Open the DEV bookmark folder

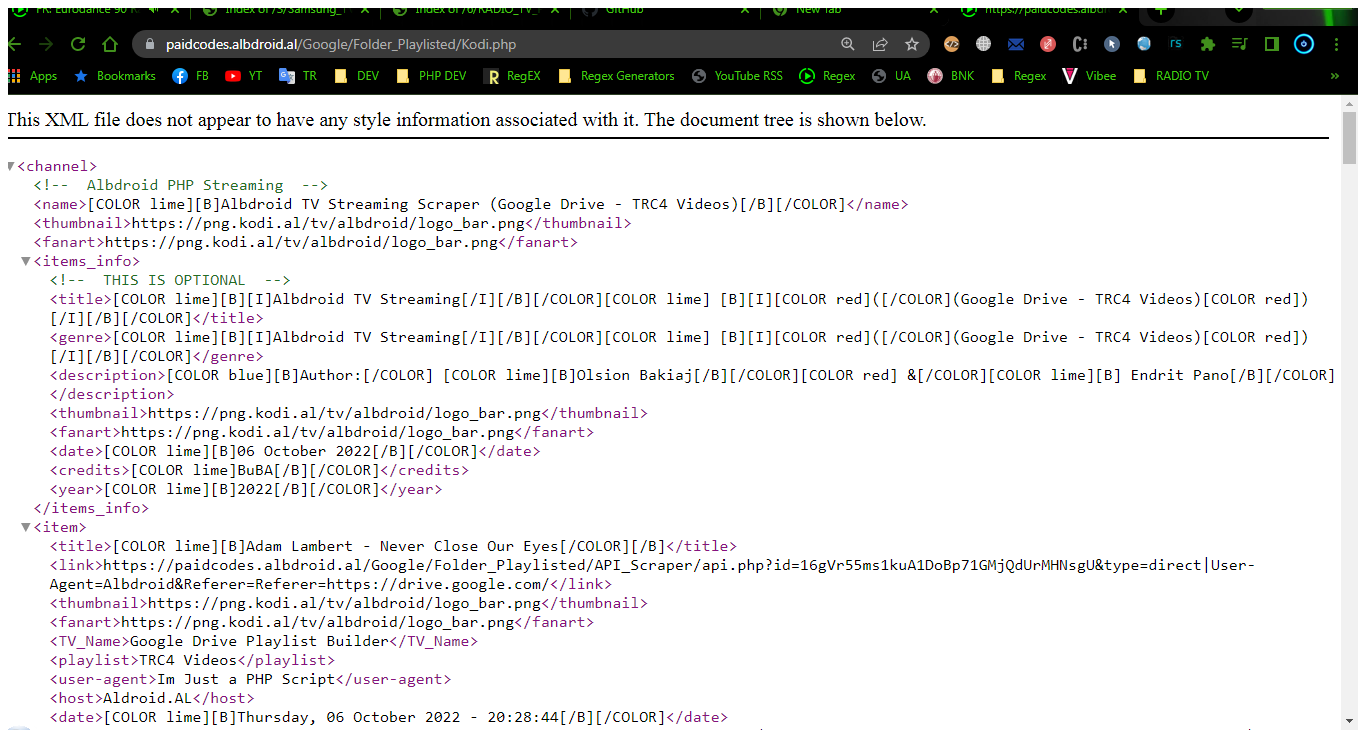[357, 76]
